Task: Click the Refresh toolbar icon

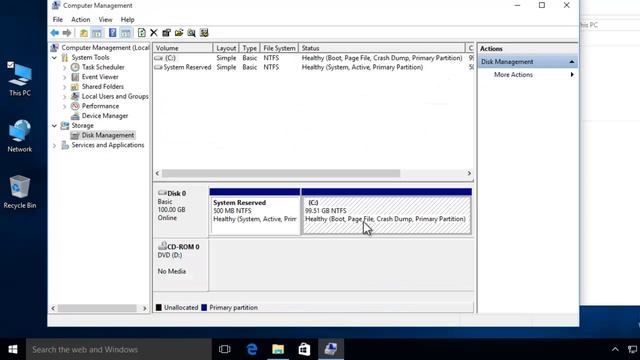Action: point(142,33)
